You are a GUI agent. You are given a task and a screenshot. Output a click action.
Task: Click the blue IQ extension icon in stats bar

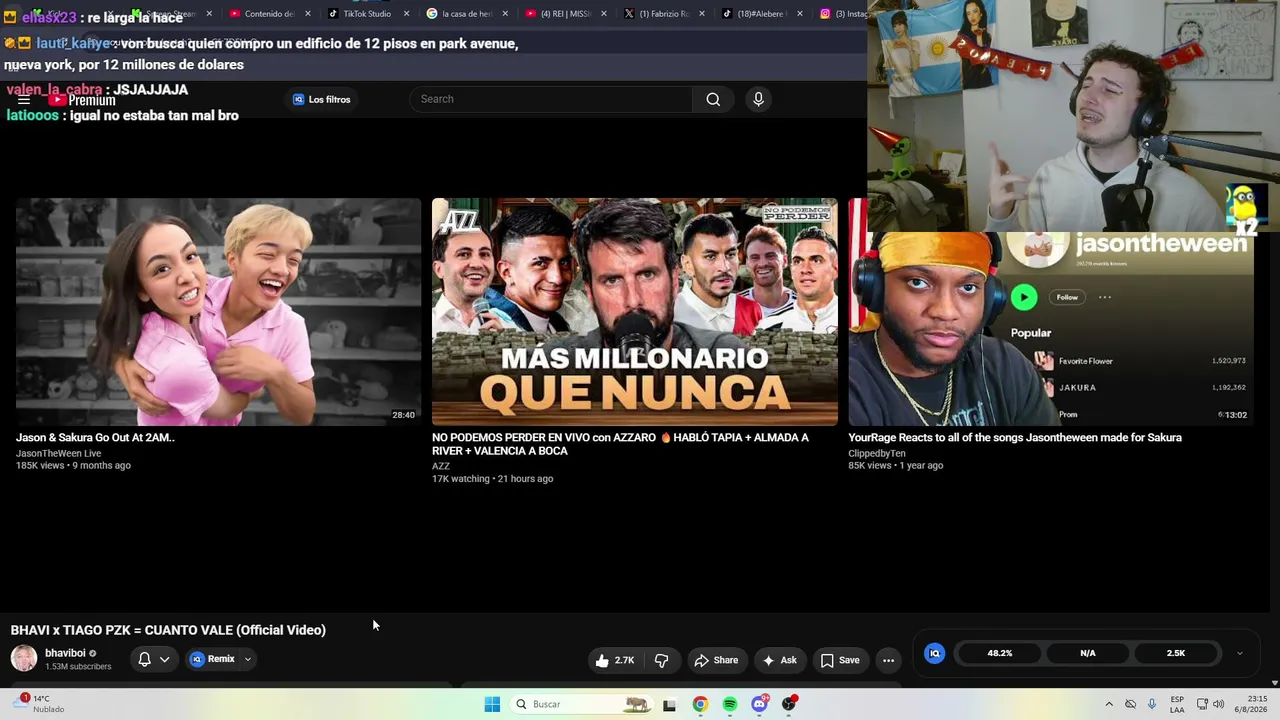935,653
